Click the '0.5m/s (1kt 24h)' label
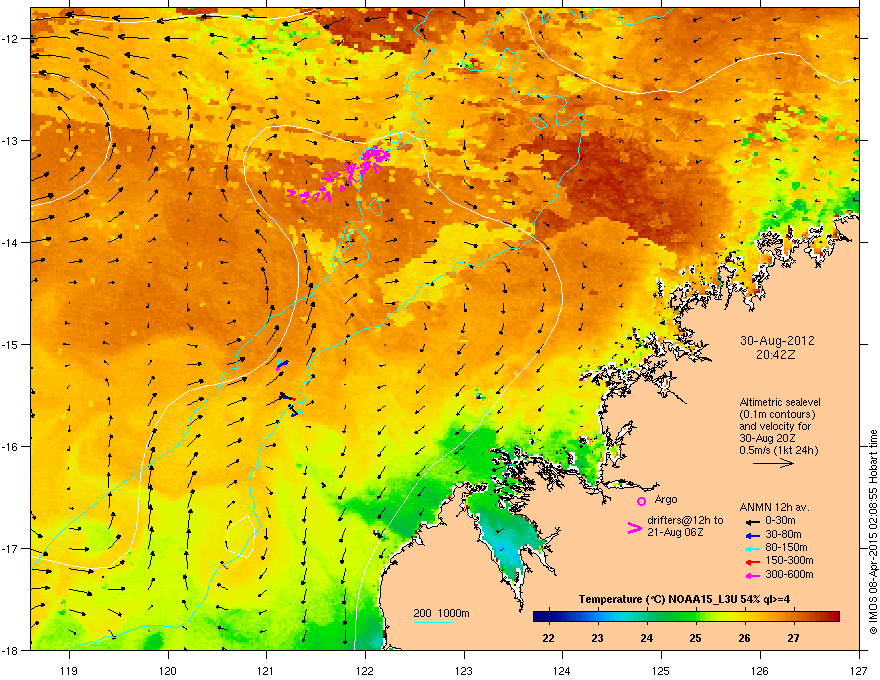This screenshot has height=680, width=880. pyautogui.click(x=778, y=450)
